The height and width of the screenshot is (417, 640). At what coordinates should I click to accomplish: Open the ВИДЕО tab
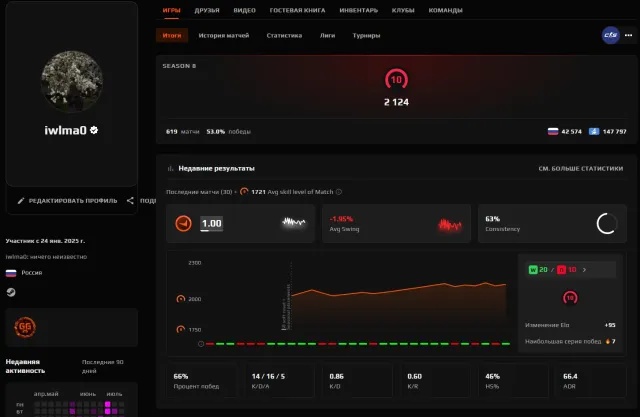(244, 10)
